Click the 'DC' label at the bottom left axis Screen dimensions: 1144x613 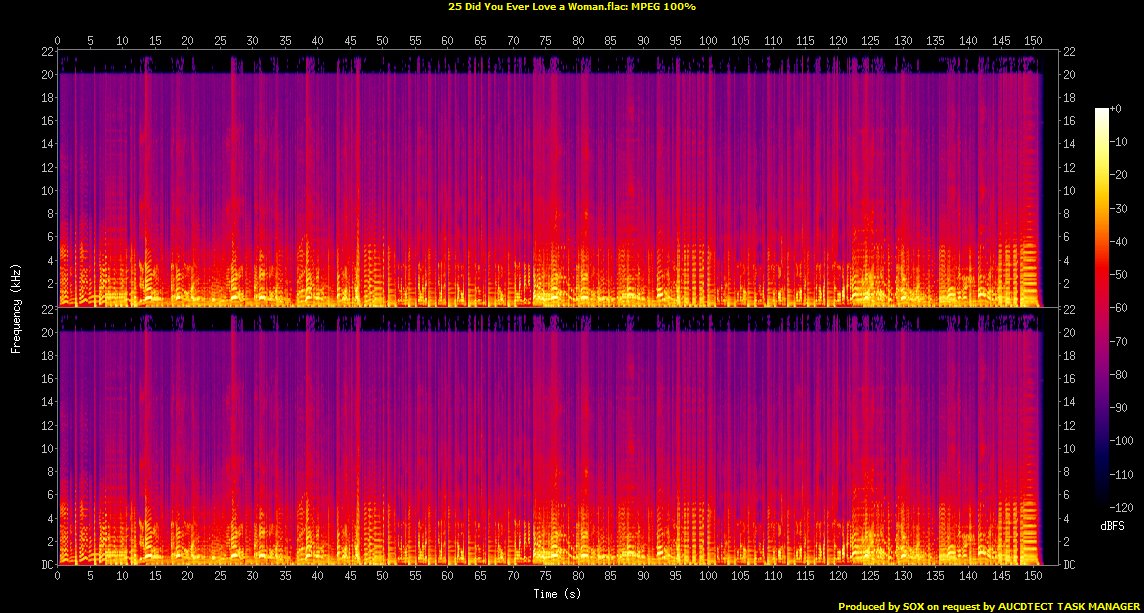(45, 565)
